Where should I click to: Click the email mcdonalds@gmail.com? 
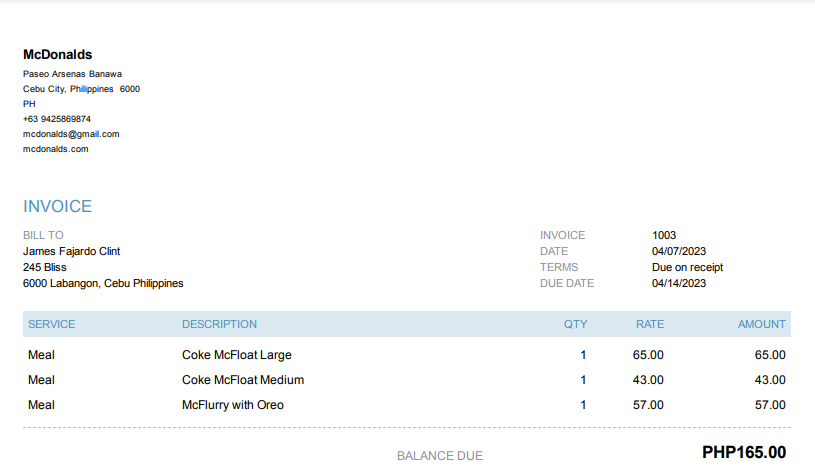click(71, 134)
